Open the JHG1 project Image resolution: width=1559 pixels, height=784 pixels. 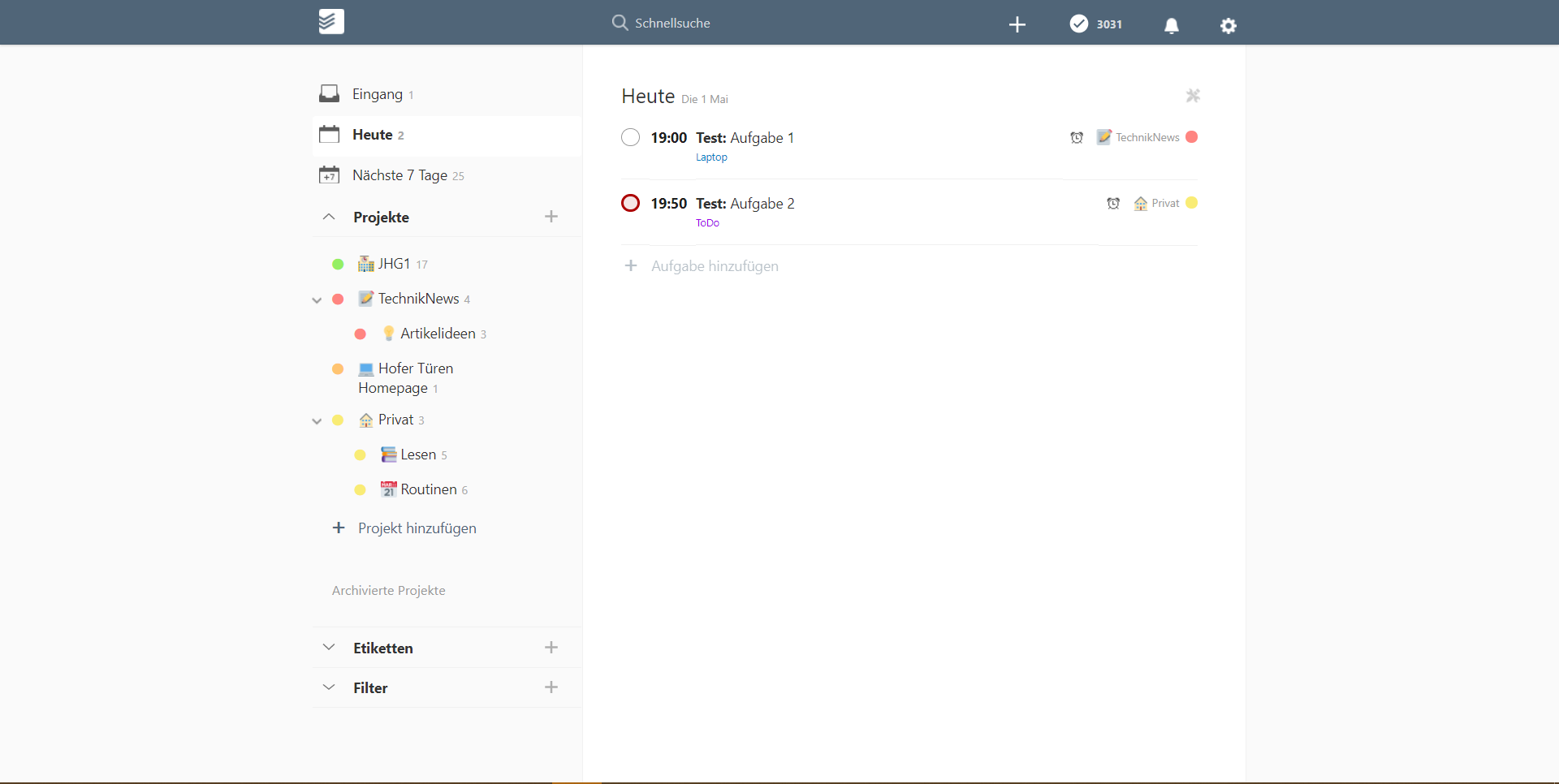(394, 264)
